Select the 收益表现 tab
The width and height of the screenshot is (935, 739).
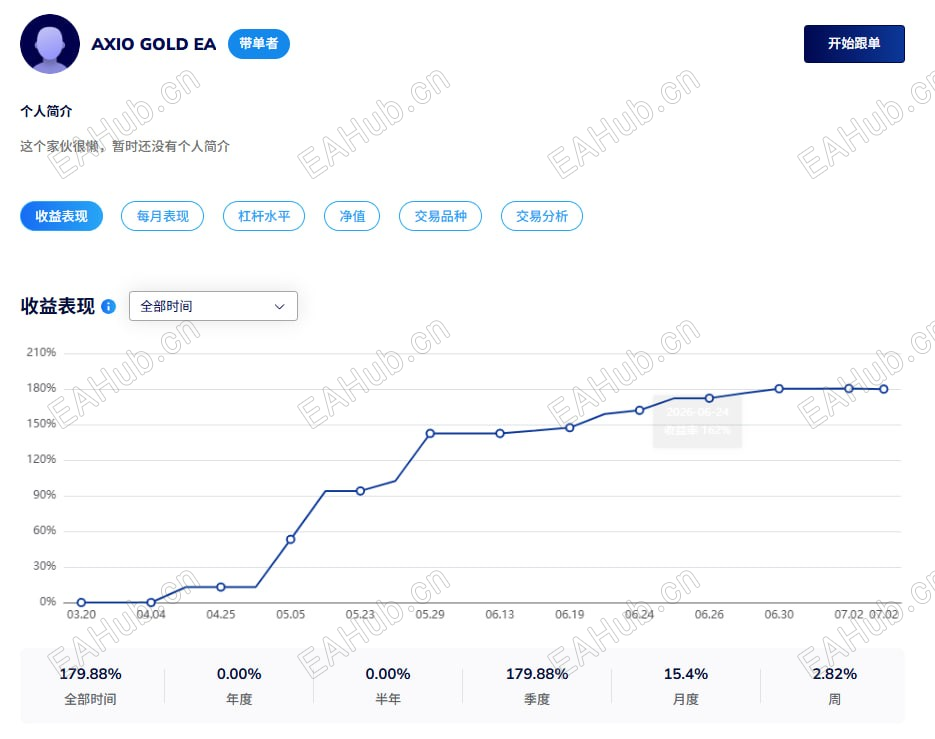61,216
